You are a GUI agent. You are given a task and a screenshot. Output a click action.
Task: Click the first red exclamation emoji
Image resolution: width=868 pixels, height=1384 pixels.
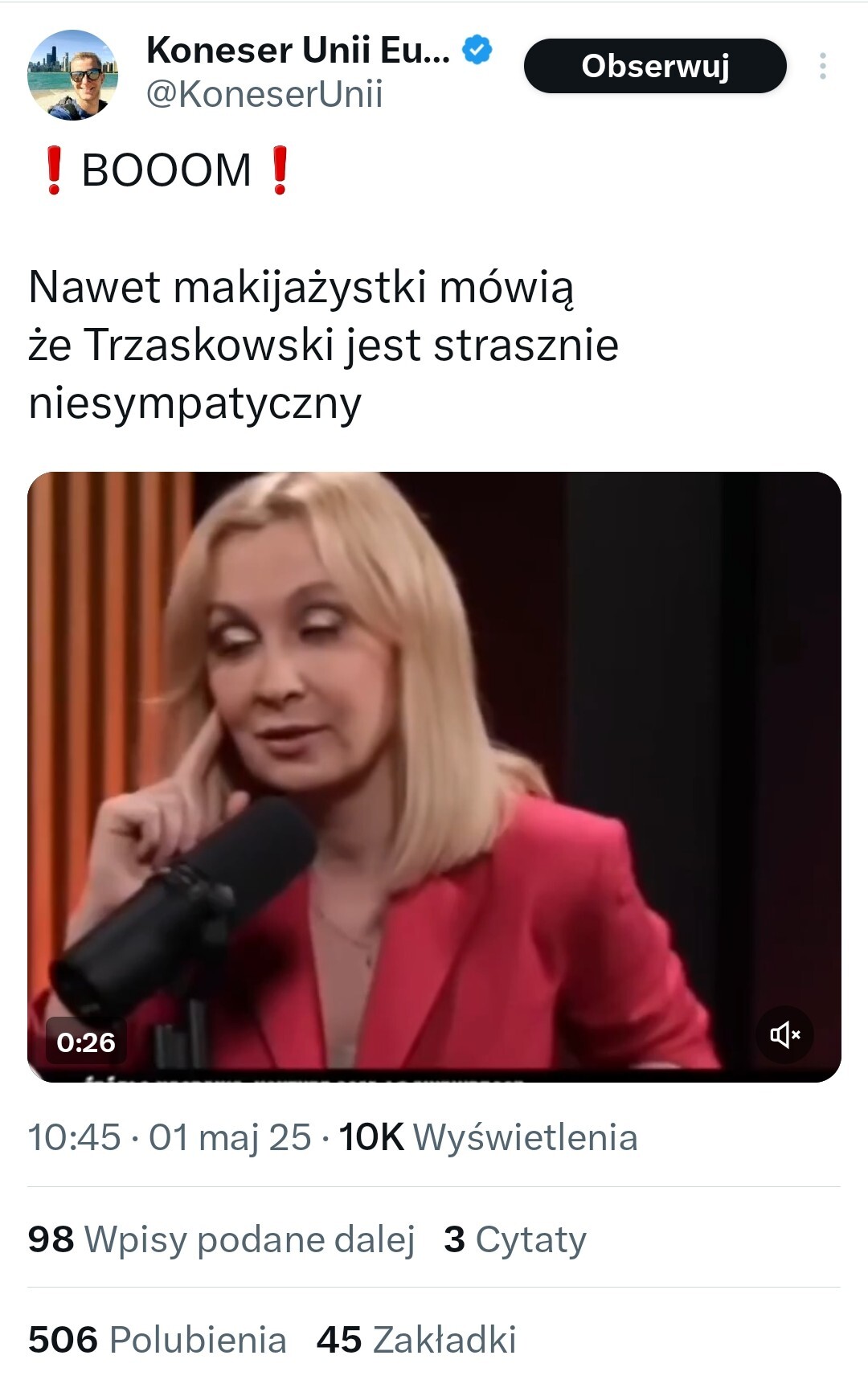tap(54, 170)
